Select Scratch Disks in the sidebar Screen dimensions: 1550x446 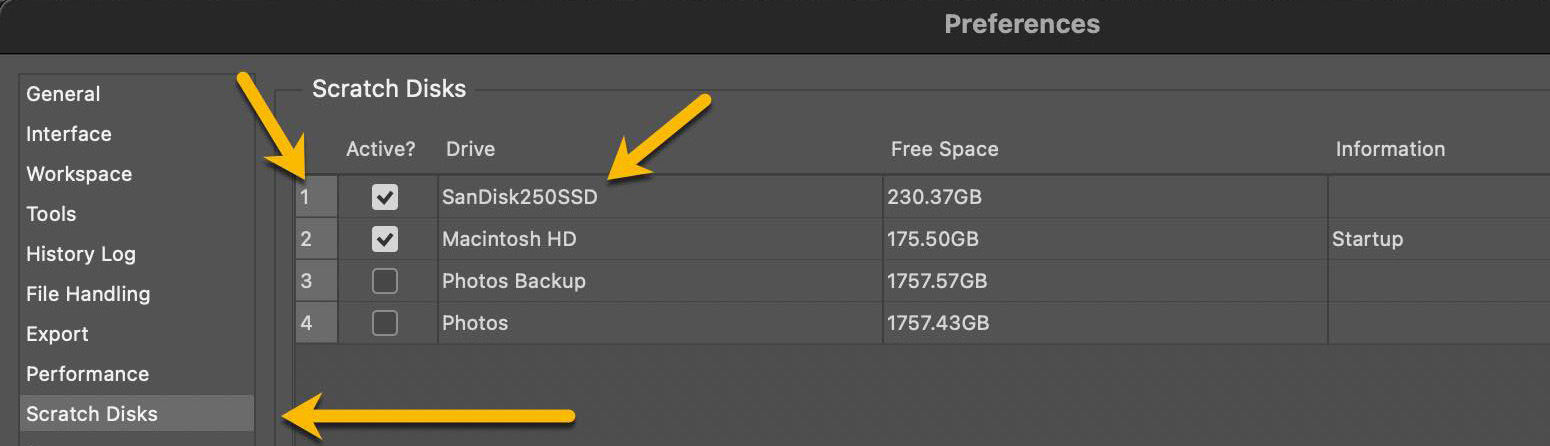click(x=92, y=414)
